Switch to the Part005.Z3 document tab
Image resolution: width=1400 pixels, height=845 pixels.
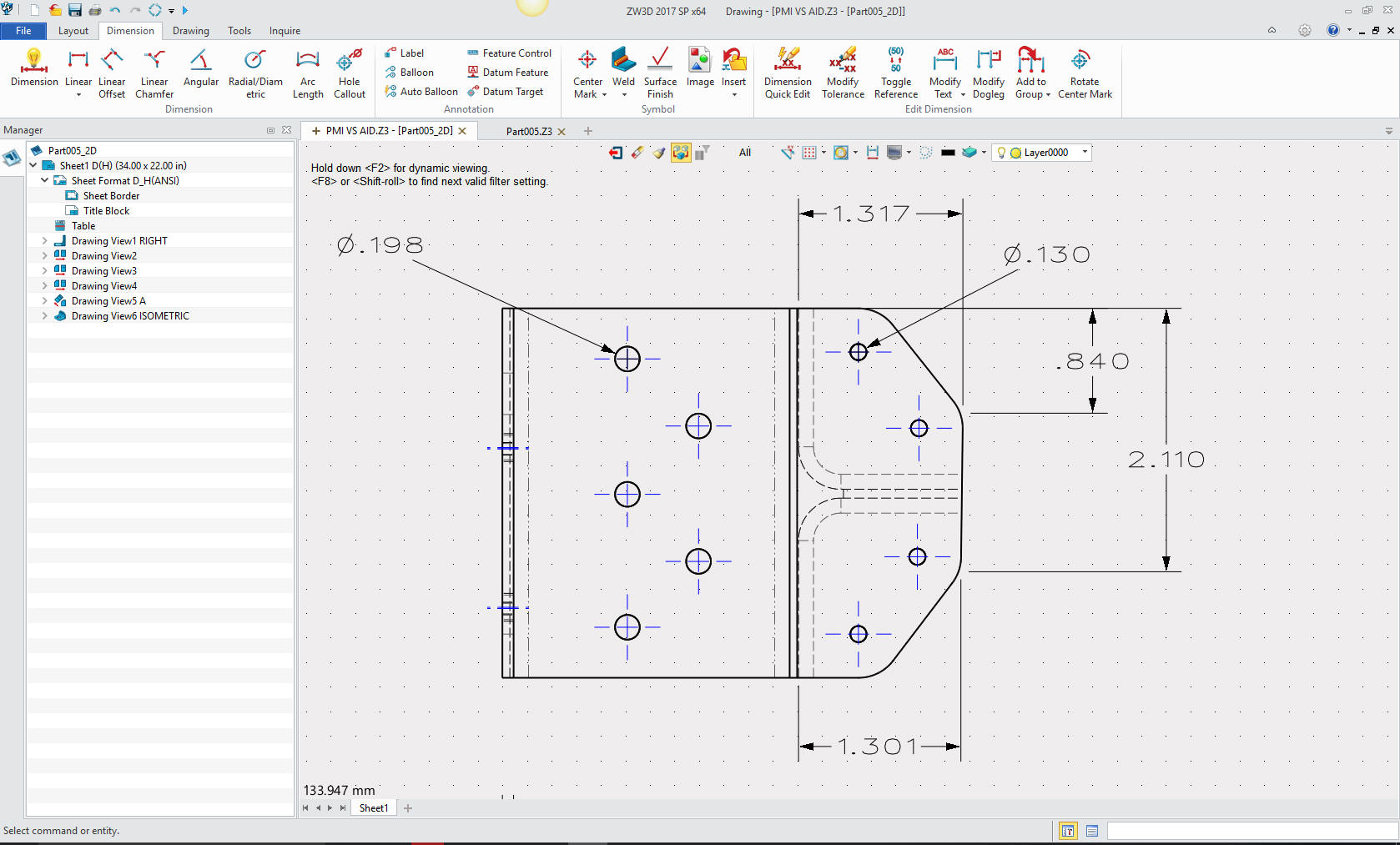(x=529, y=131)
